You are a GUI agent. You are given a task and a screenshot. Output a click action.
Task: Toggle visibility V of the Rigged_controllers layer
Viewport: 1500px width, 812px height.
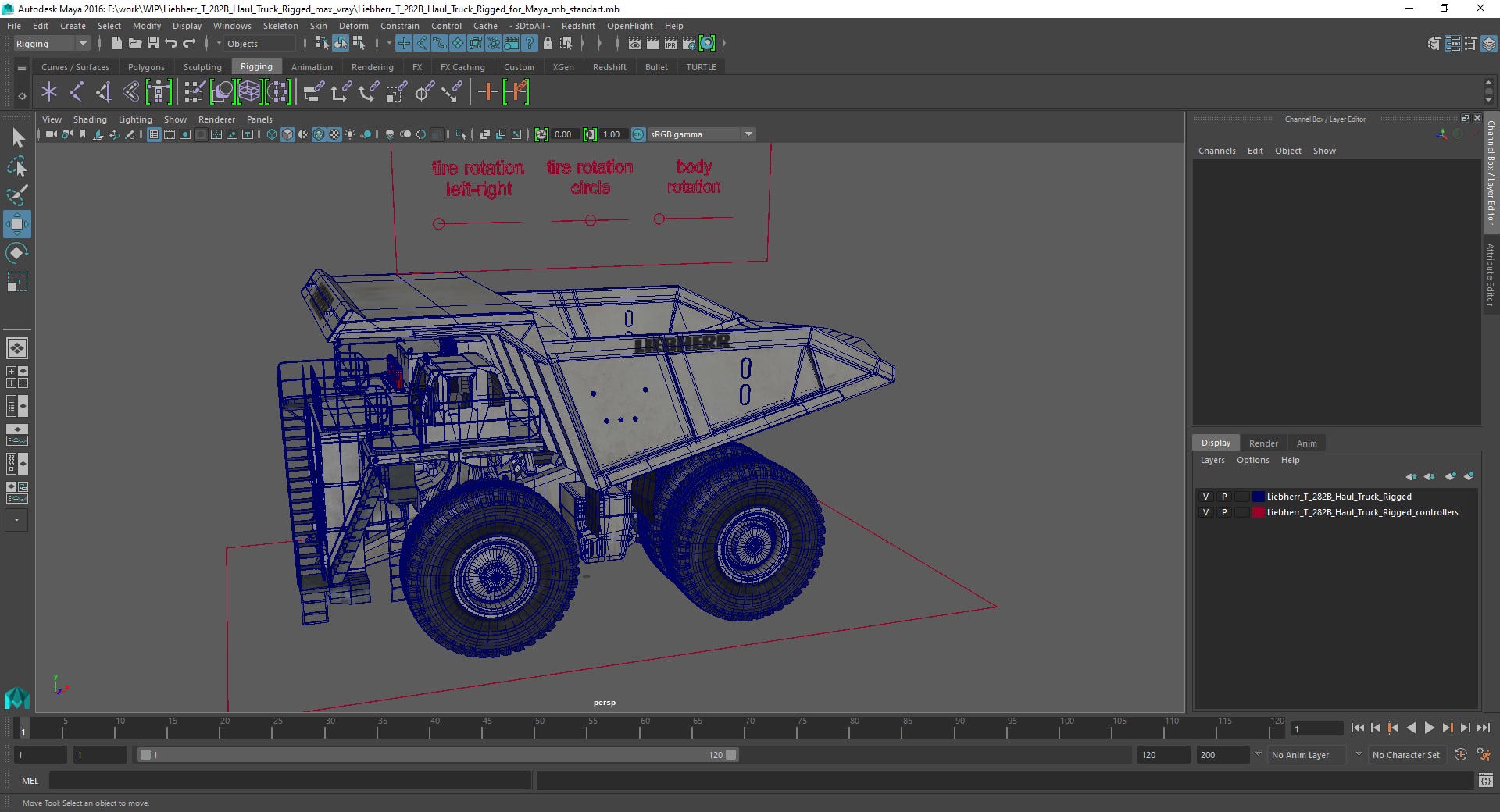point(1205,512)
